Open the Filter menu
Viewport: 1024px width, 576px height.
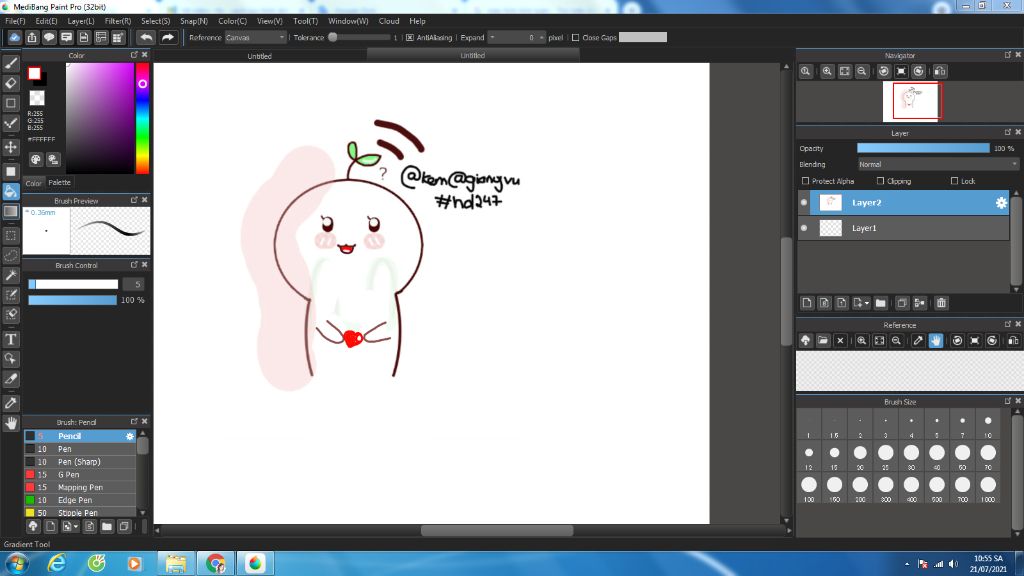[118, 21]
